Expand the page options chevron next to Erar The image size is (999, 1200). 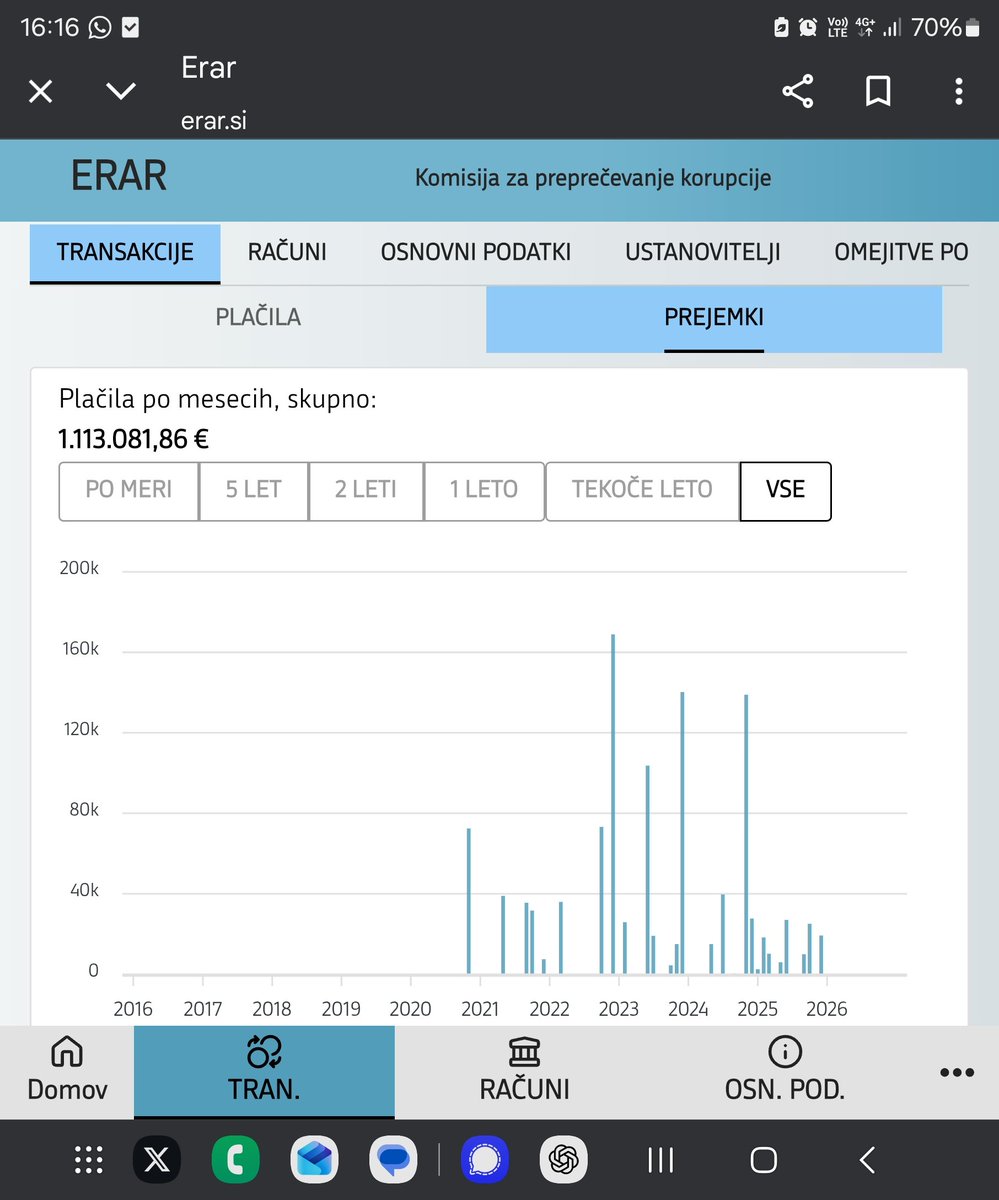(121, 92)
